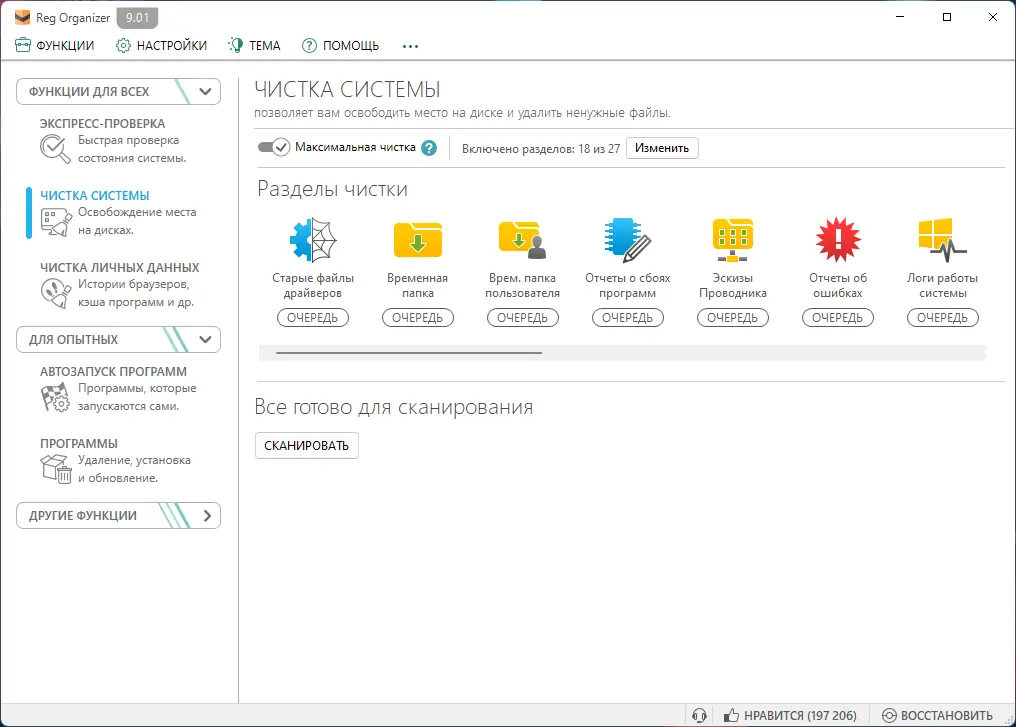Select the Старые файлы драйверов cleanup icon
This screenshot has width=1016, height=727.
click(x=313, y=238)
